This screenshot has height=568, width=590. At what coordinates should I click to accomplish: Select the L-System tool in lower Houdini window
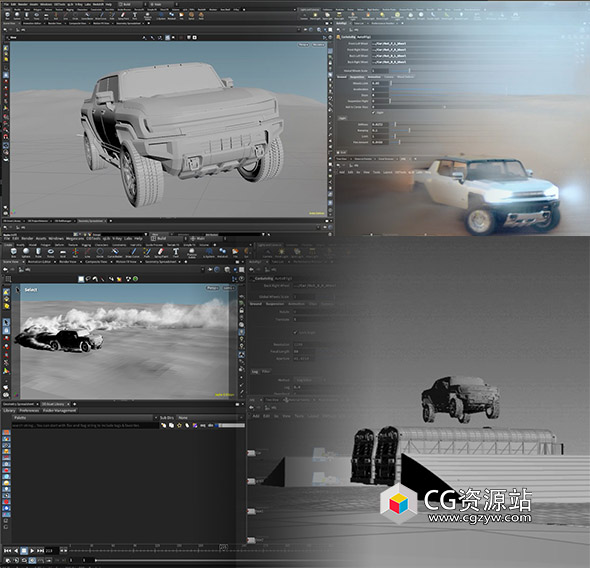click(208, 252)
